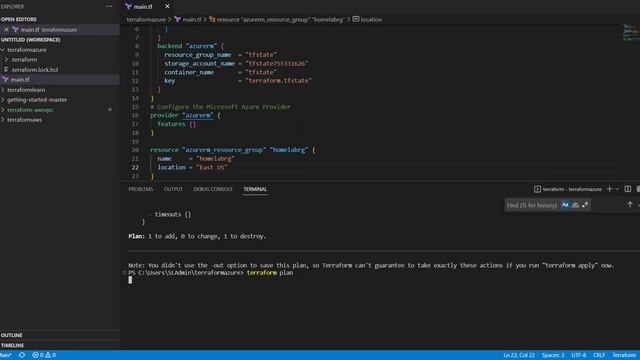Click terraform plan command in terminal
Image resolution: width=640 pixels, height=360 pixels.
coord(270,273)
